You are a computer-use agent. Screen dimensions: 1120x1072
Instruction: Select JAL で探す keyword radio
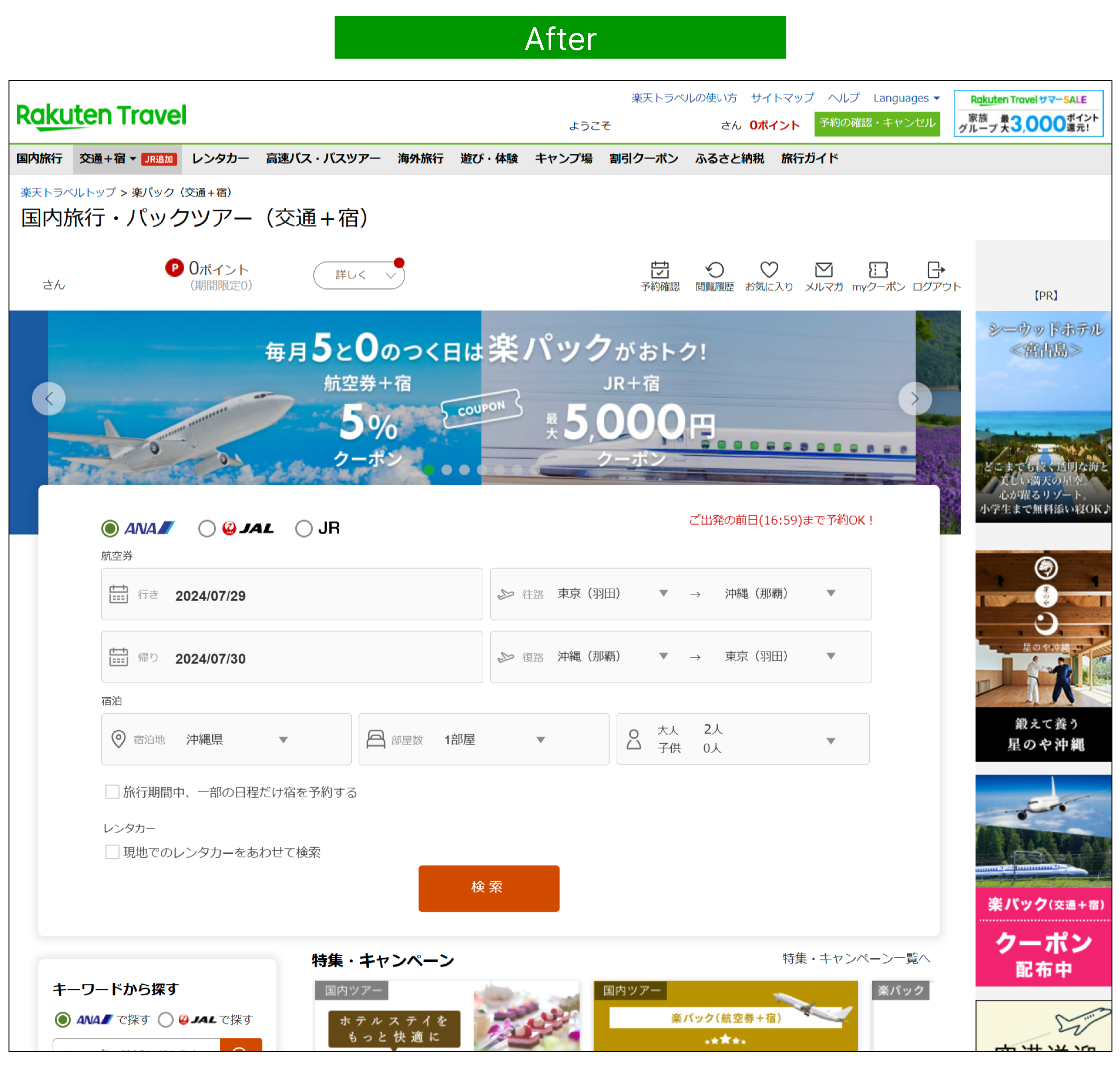coord(166,1019)
